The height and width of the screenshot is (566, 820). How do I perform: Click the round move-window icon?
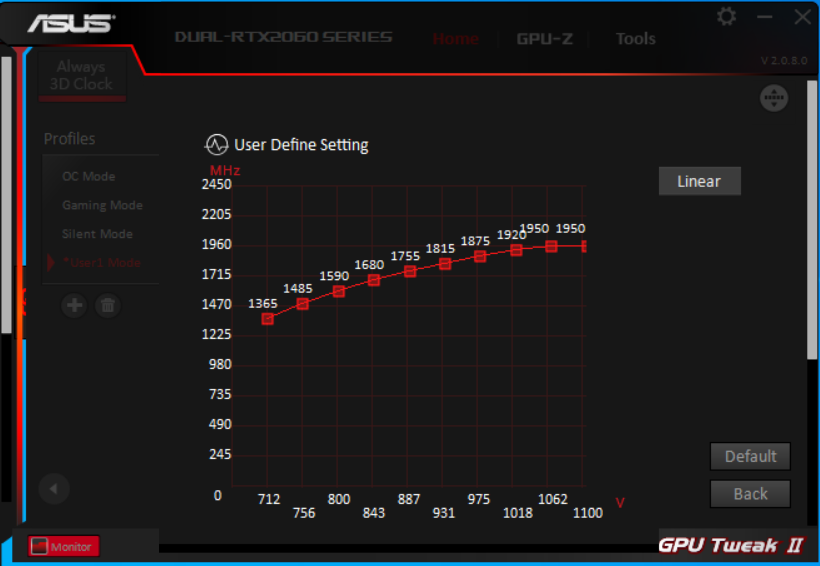pos(774,98)
